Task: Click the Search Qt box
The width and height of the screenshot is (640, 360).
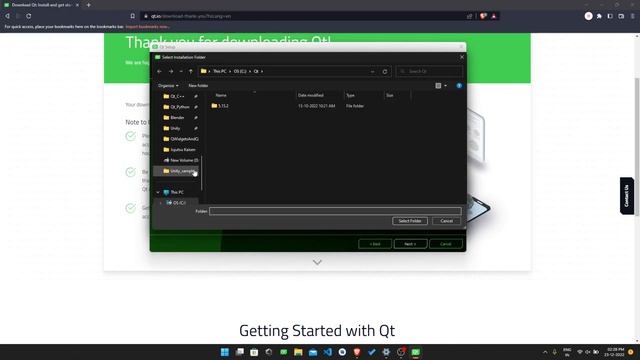Action: [429, 71]
